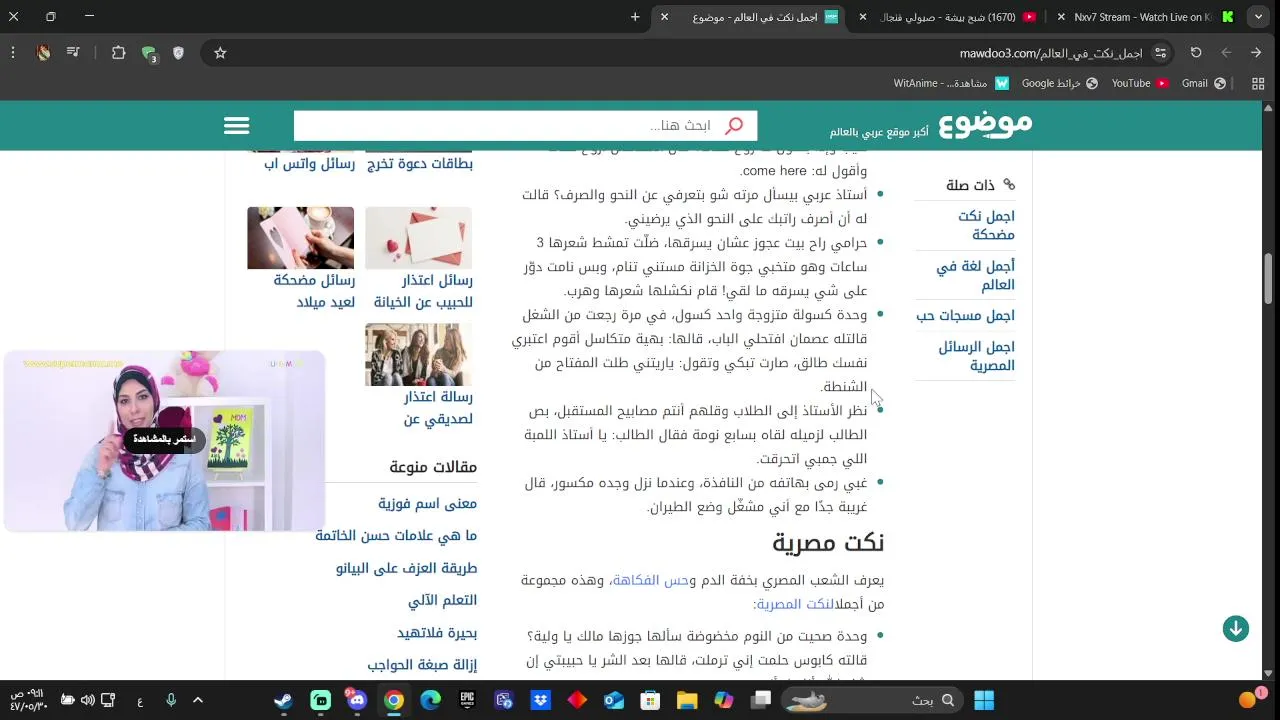The width and height of the screenshot is (1280, 720).
Task: Open 'ما هي علامات حسن الخاتمة' article
Action: [396, 536]
